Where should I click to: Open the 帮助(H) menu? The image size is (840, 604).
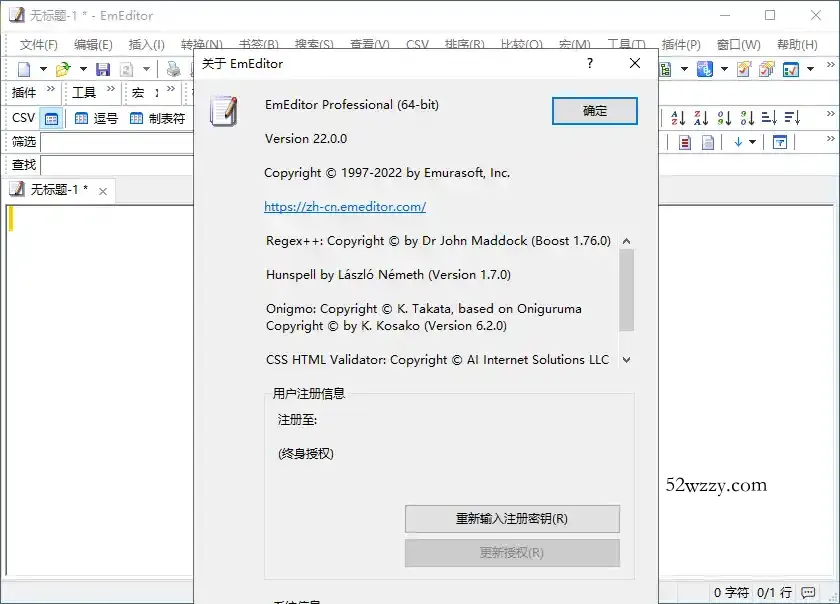click(797, 44)
